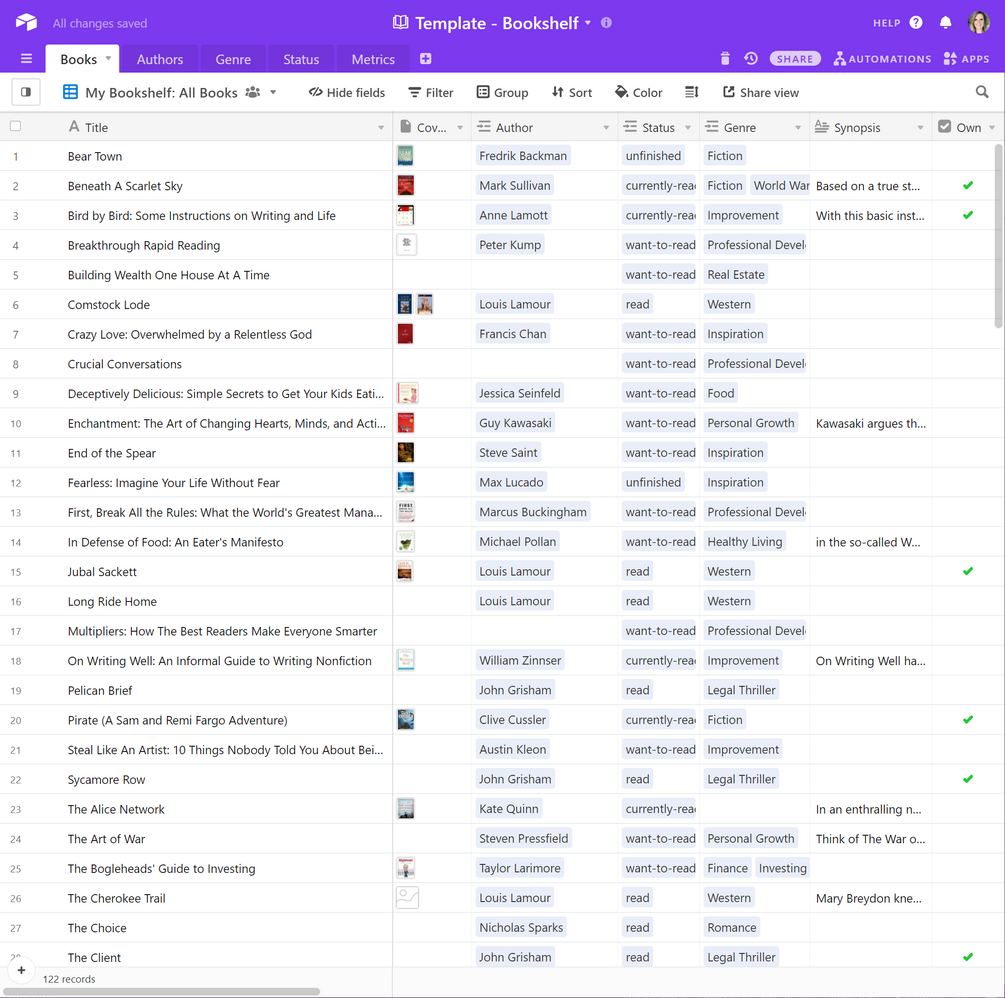Viewport: 1005px width, 998px height.
Task: Click the horizontal scrollbar at bottom
Action: (162, 991)
